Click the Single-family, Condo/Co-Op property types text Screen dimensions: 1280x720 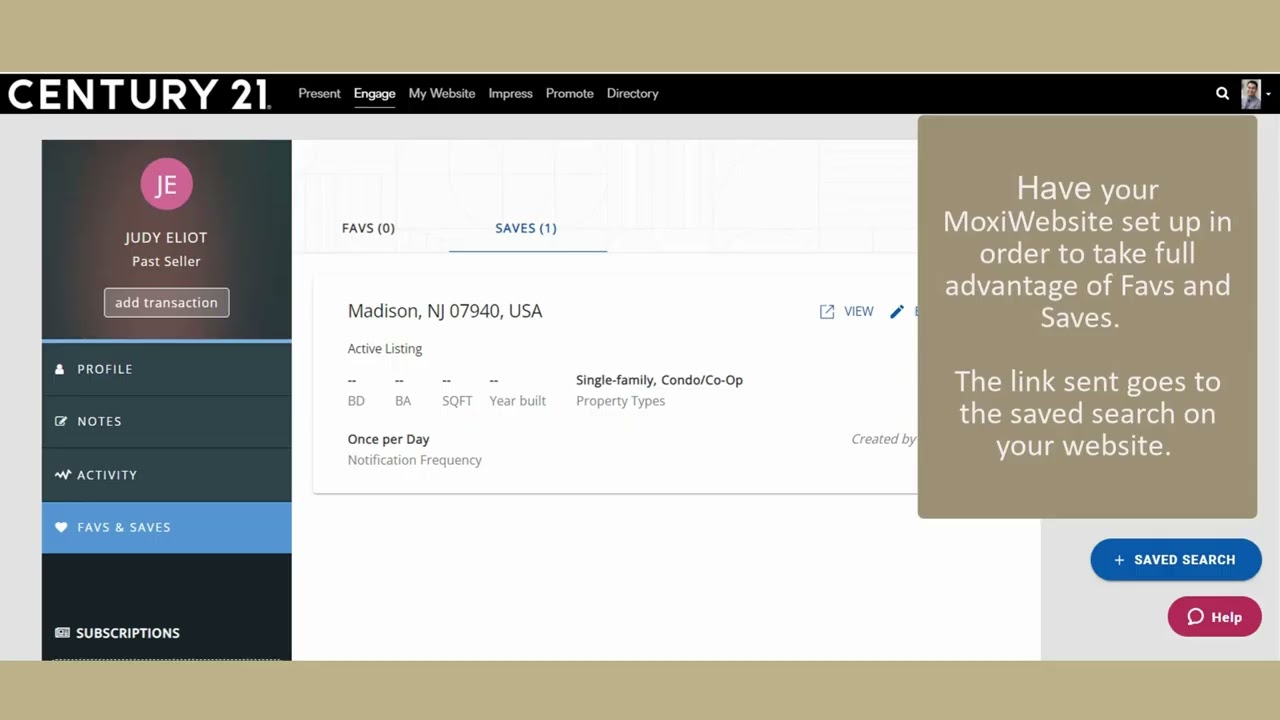(x=659, y=380)
